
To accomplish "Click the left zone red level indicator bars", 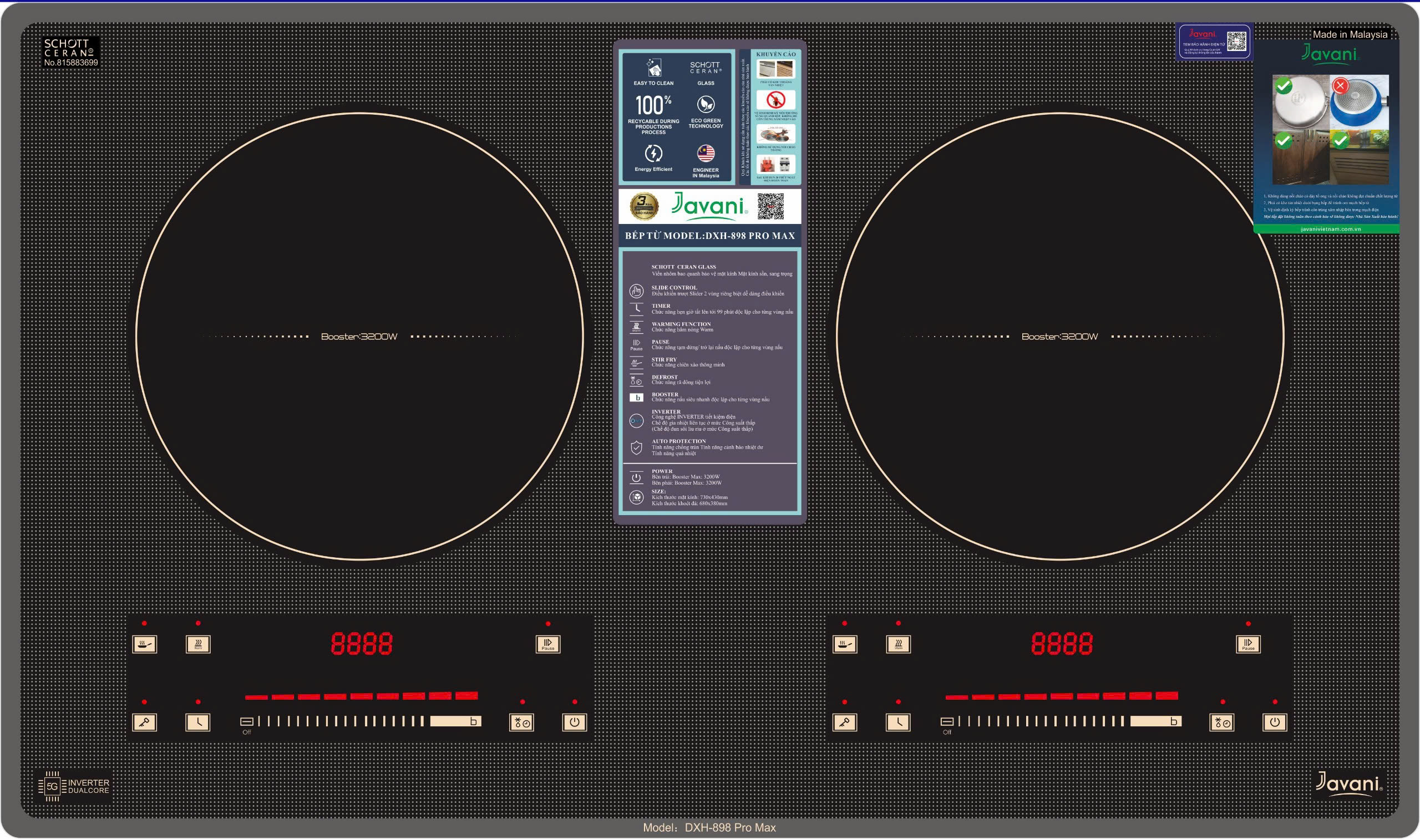I will pyautogui.click(x=362, y=696).
